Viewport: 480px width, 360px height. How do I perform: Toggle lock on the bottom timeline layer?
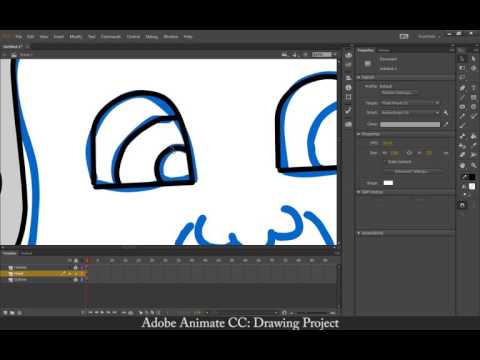click(76, 280)
